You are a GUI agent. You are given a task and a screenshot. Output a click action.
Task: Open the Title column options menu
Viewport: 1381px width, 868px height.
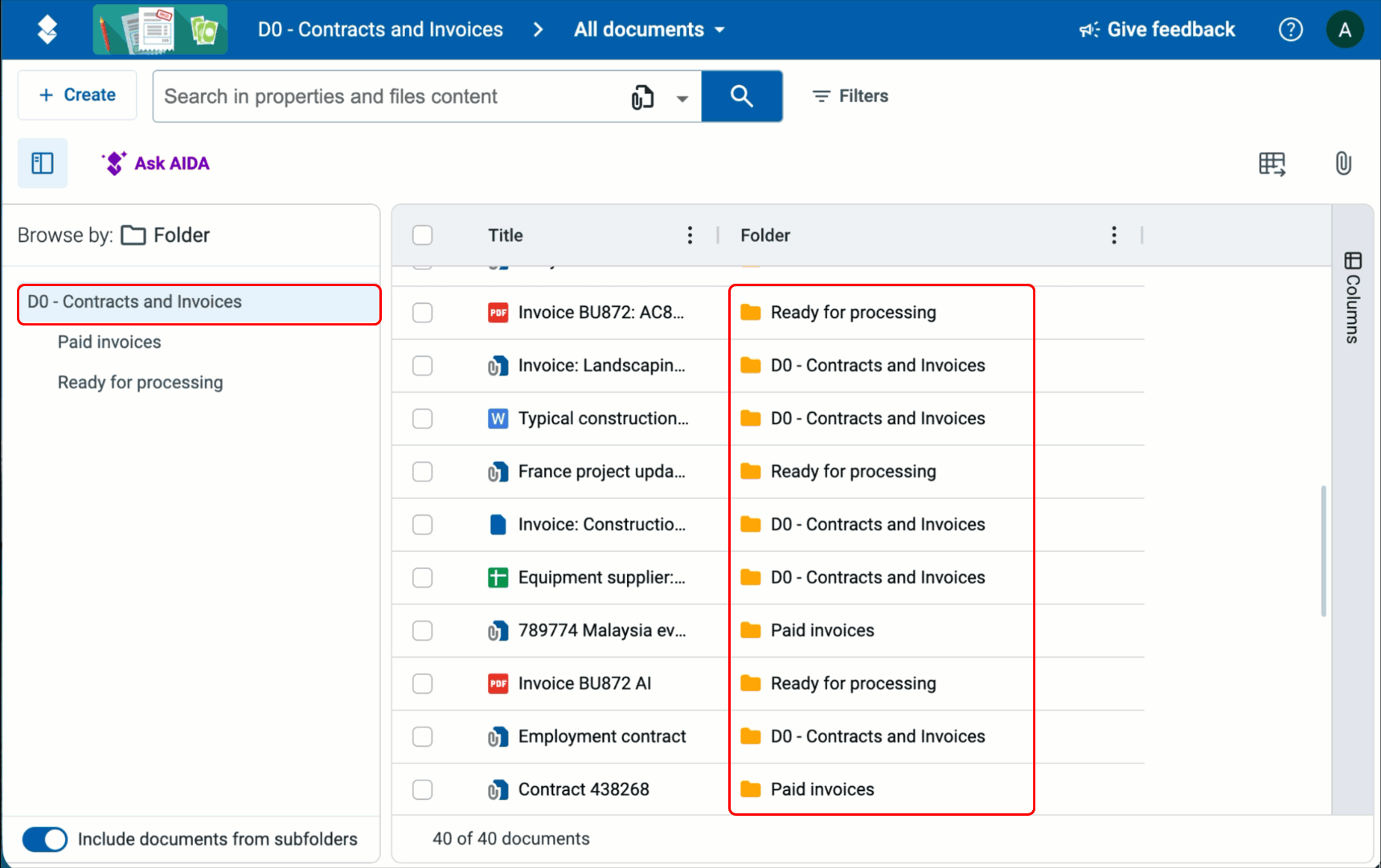pyautogui.click(x=690, y=235)
